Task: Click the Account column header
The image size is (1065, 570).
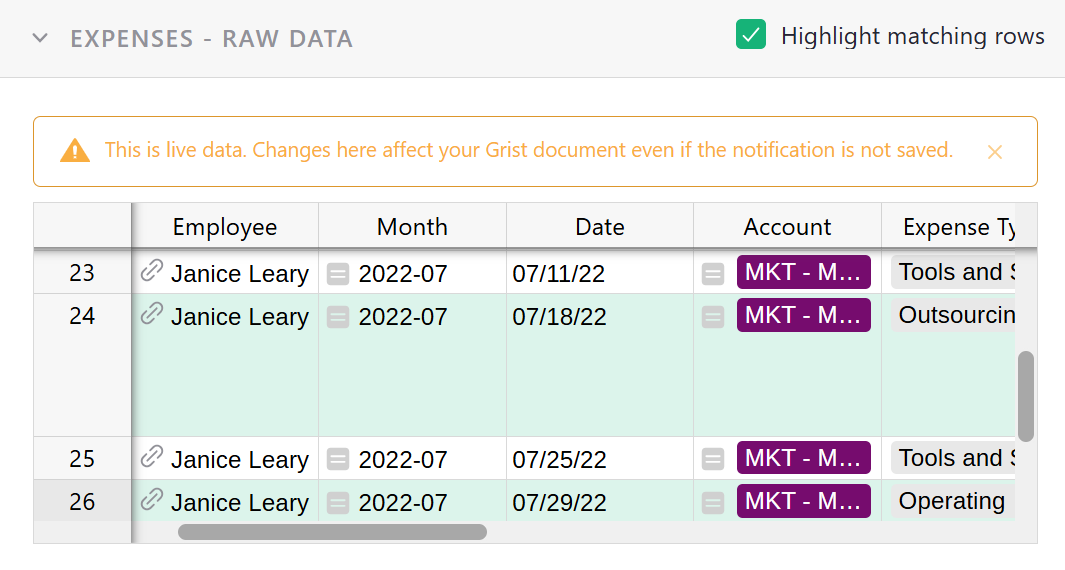Action: 787,227
